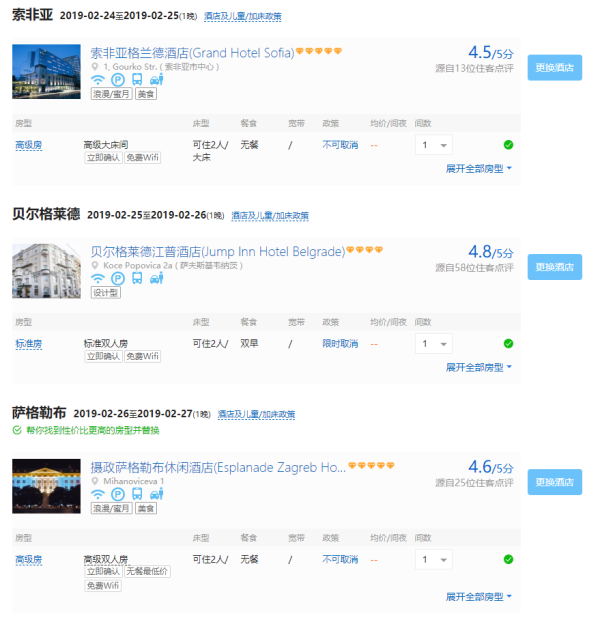Click 不可取消 policy link for Sofia room
The width and height of the screenshot is (600, 618).
pos(340,145)
